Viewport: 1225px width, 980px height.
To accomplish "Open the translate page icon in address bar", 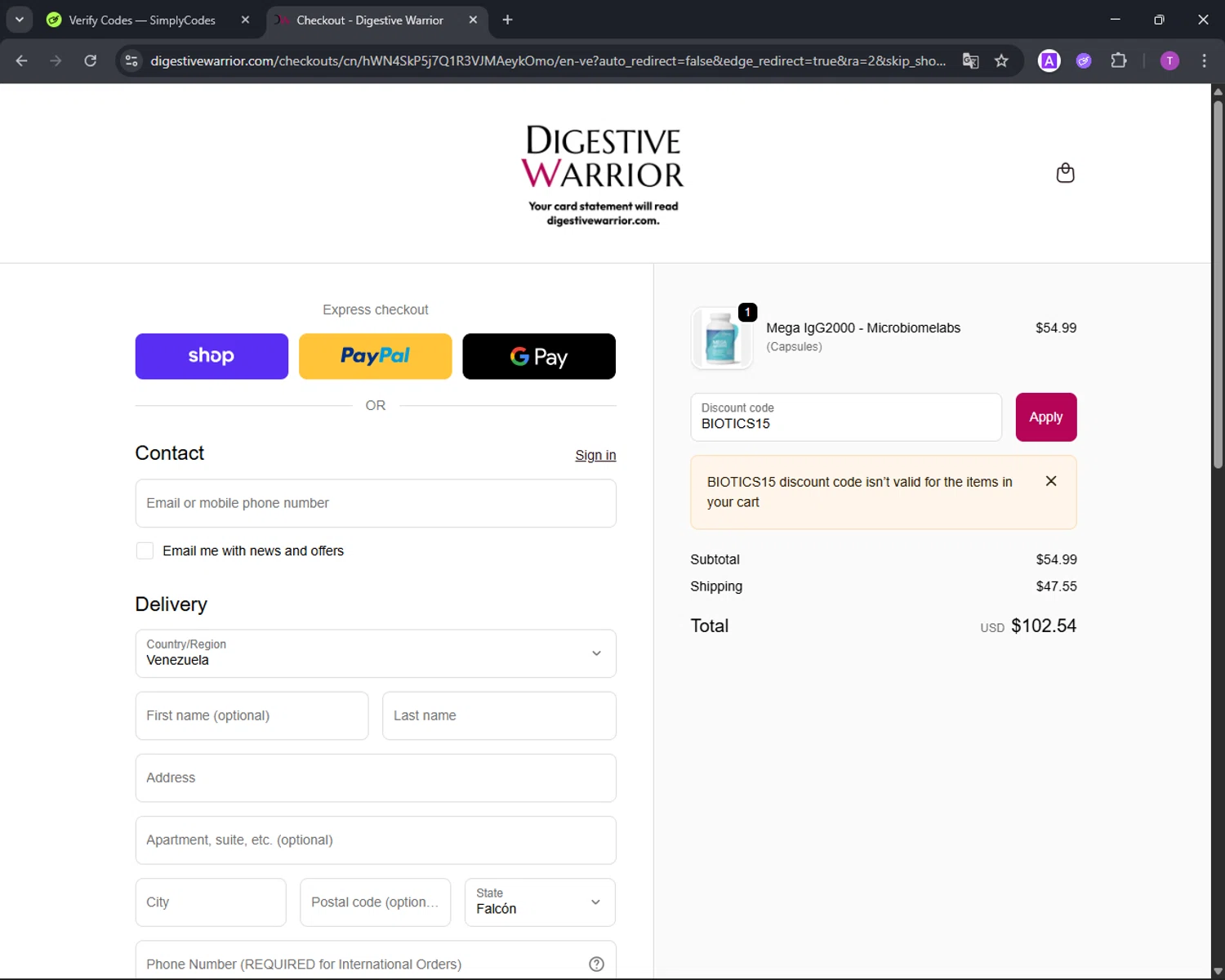I will [x=970, y=61].
